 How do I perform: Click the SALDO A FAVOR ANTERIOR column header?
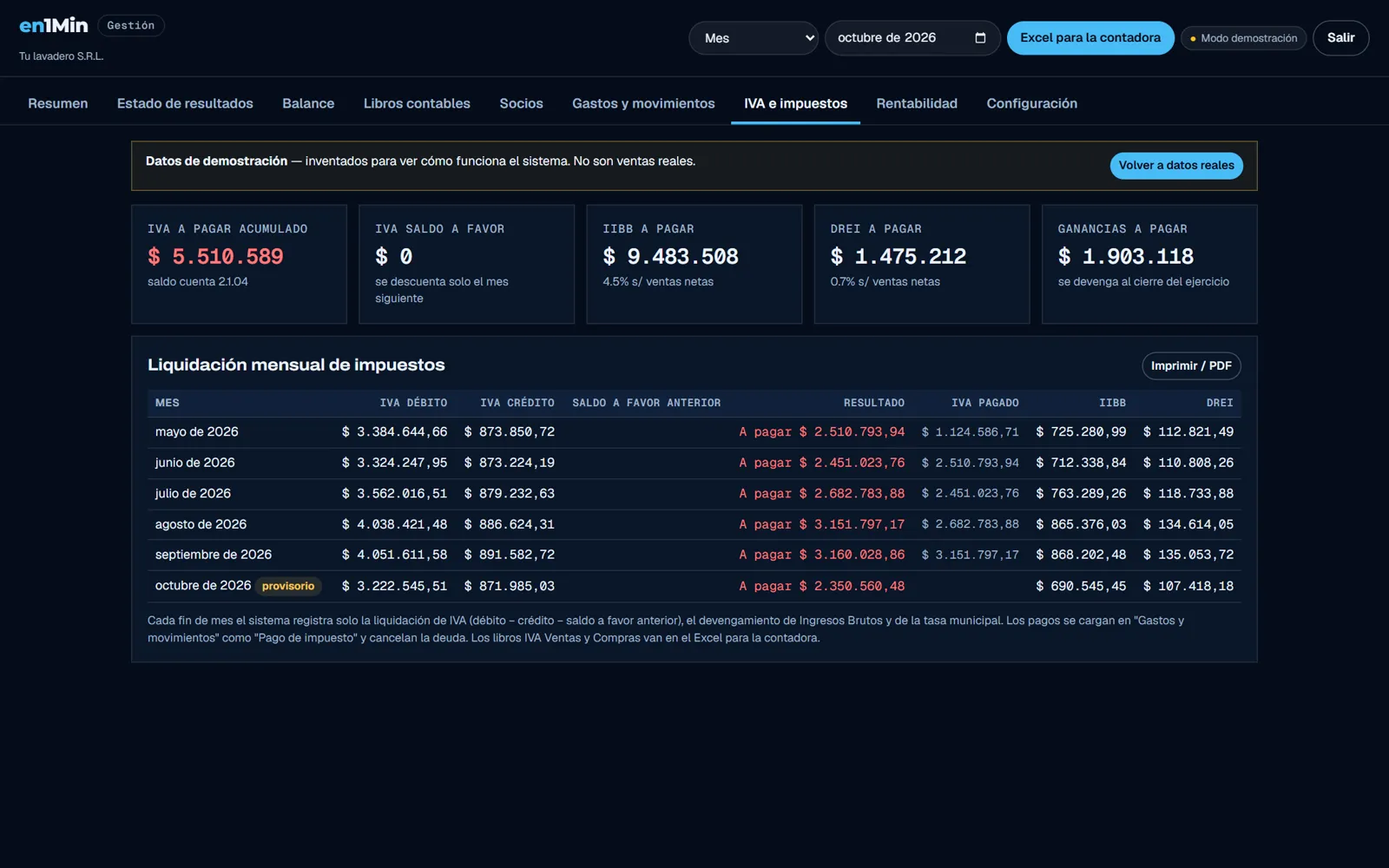pyautogui.click(x=647, y=403)
